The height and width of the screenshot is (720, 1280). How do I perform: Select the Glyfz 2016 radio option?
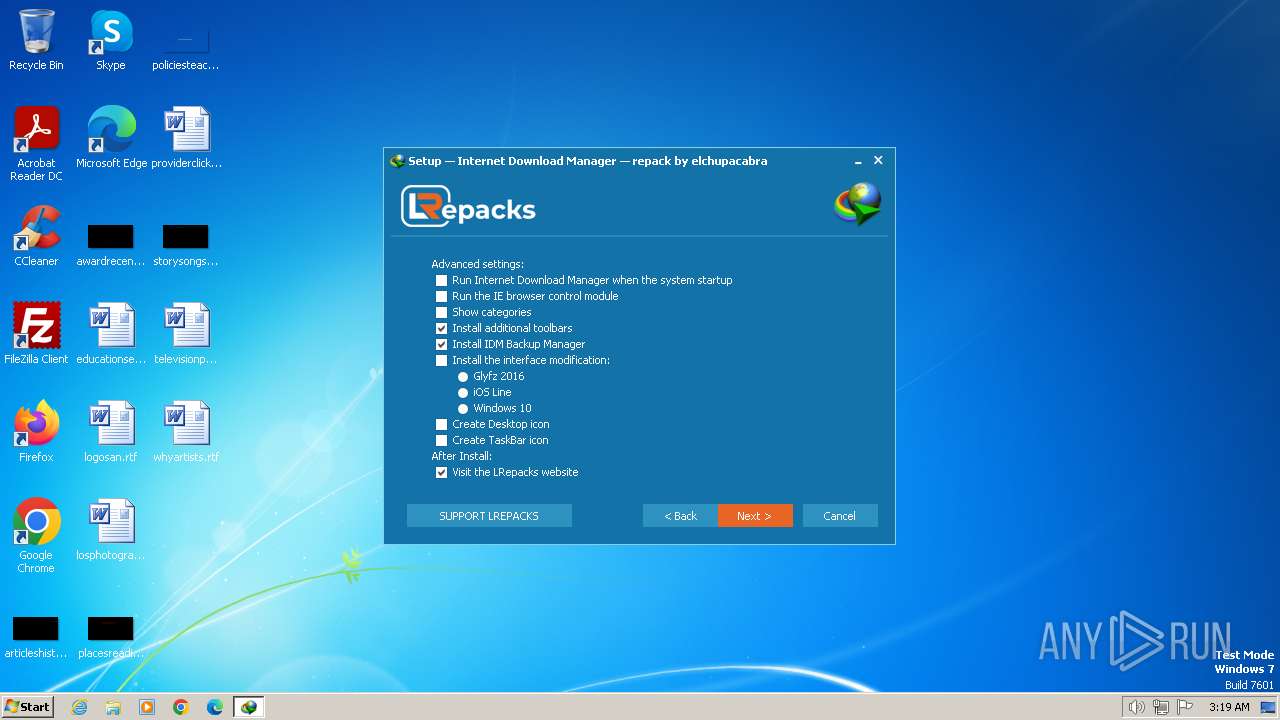463,377
